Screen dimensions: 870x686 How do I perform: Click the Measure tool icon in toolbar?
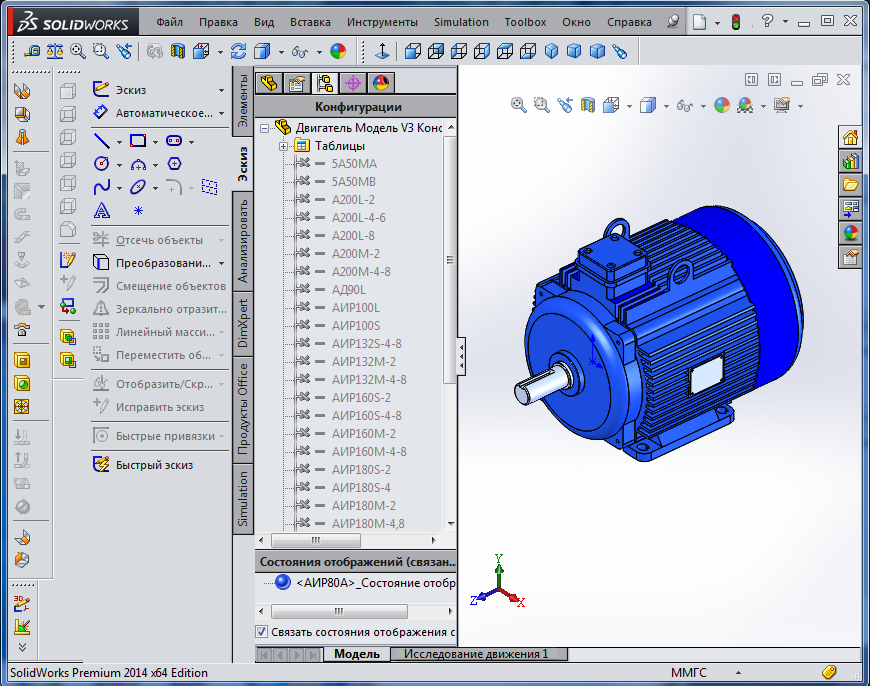pyautogui.click(x=32, y=52)
